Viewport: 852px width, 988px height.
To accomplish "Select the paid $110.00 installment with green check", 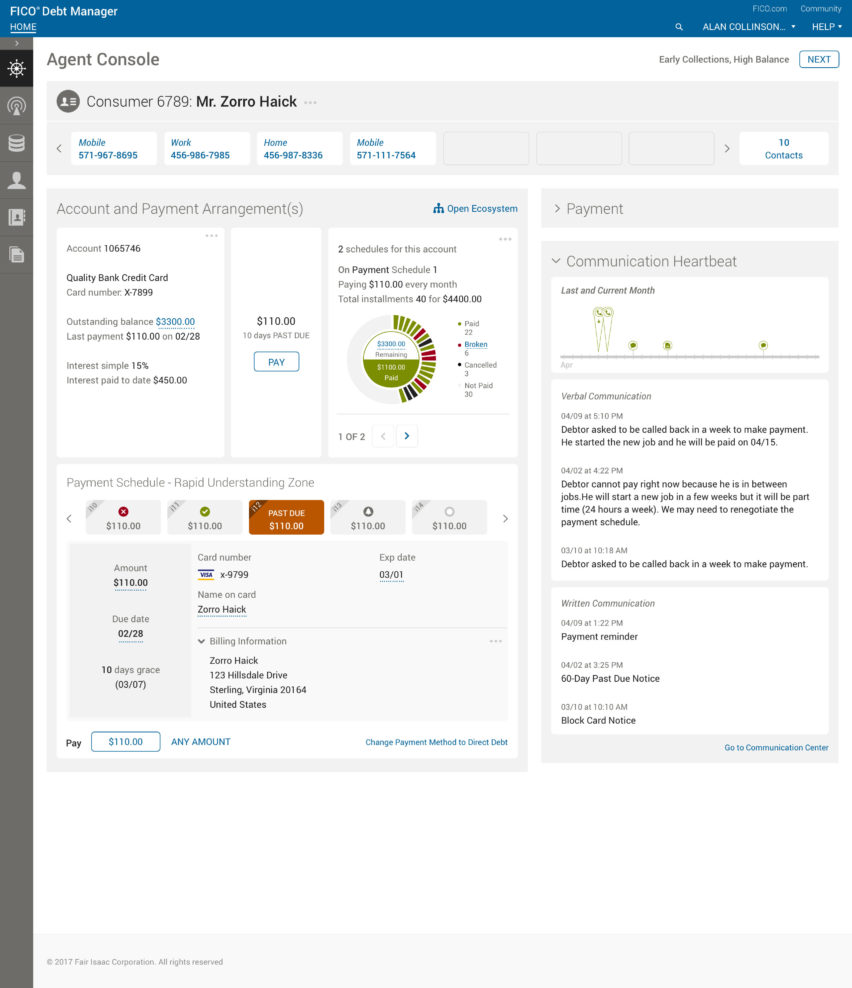I will (204, 518).
